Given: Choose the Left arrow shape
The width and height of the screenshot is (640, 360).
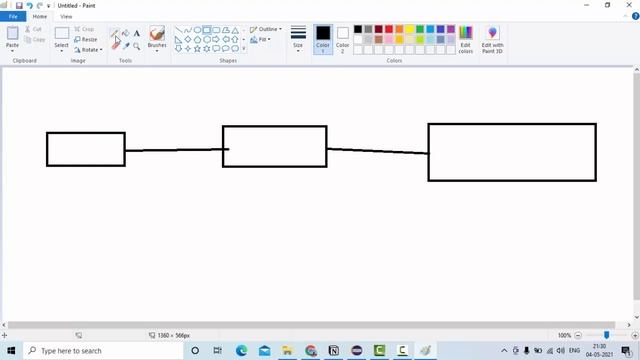Looking at the screenshot, I should point(226,40).
